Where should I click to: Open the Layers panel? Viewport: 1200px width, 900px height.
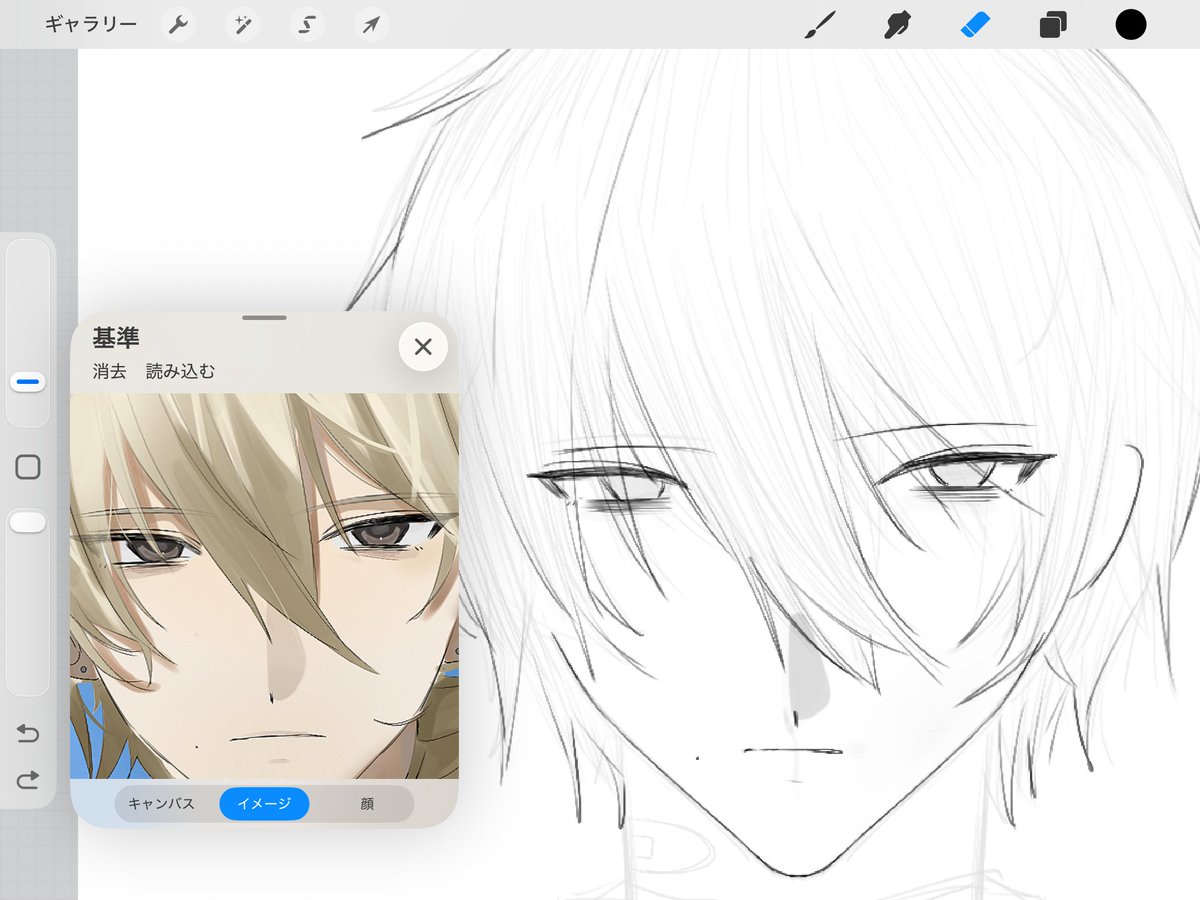pyautogui.click(x=1053, y=25)
